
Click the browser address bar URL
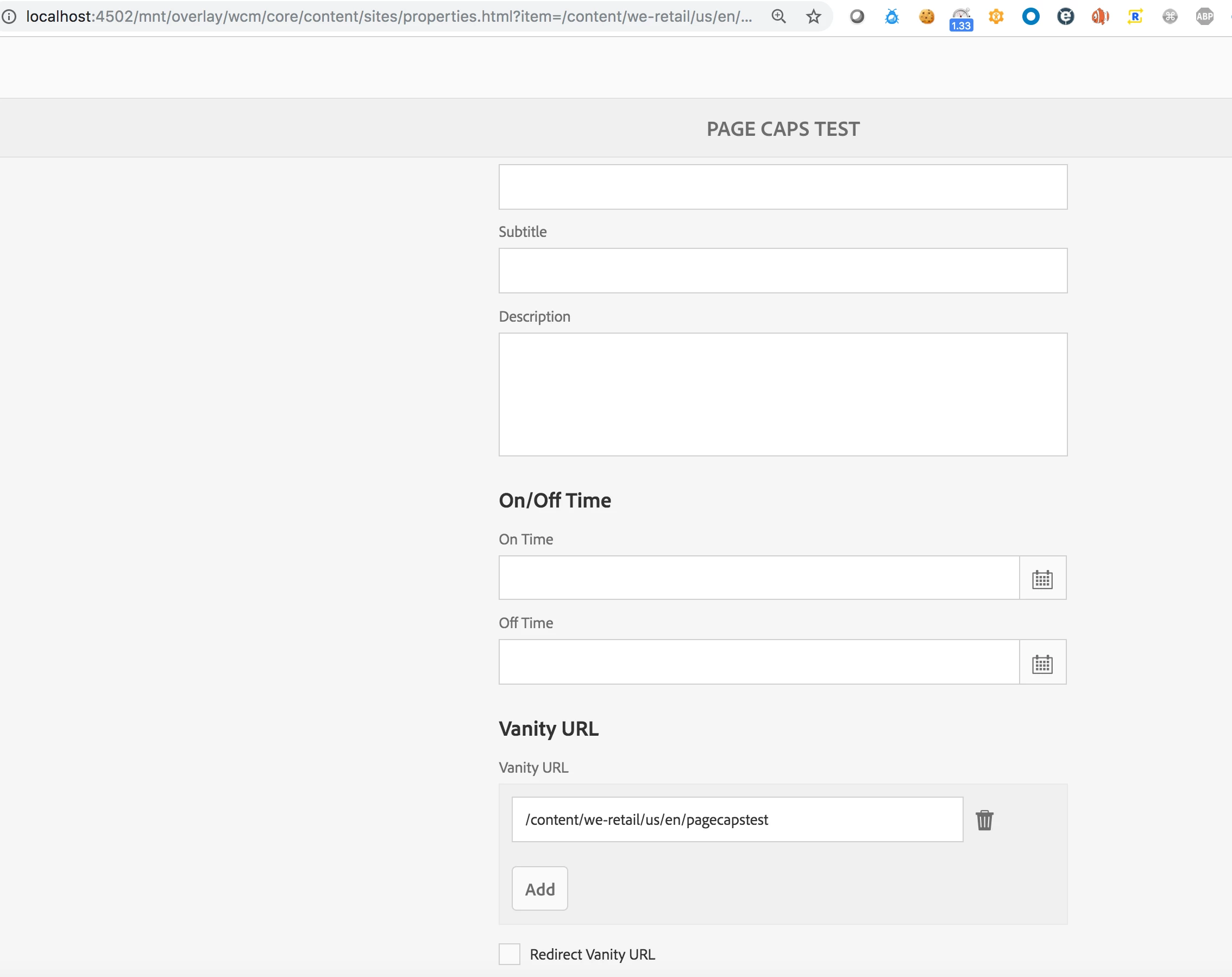coord(388,17)
